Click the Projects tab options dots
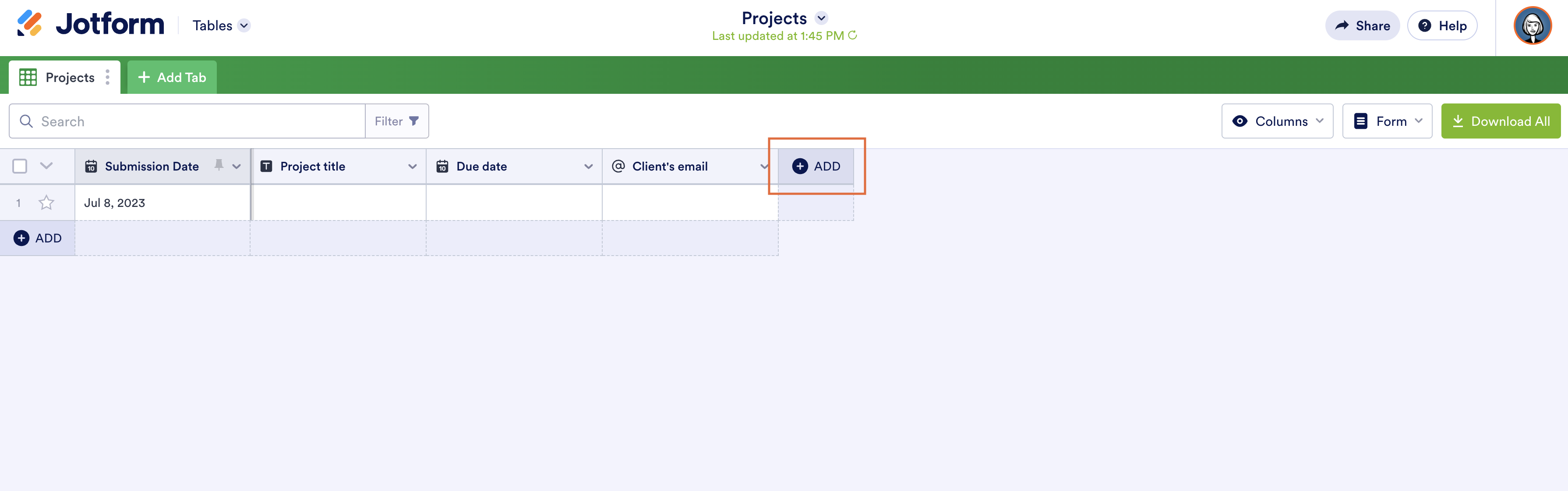1568x491 pixels. tap(108, 77)
